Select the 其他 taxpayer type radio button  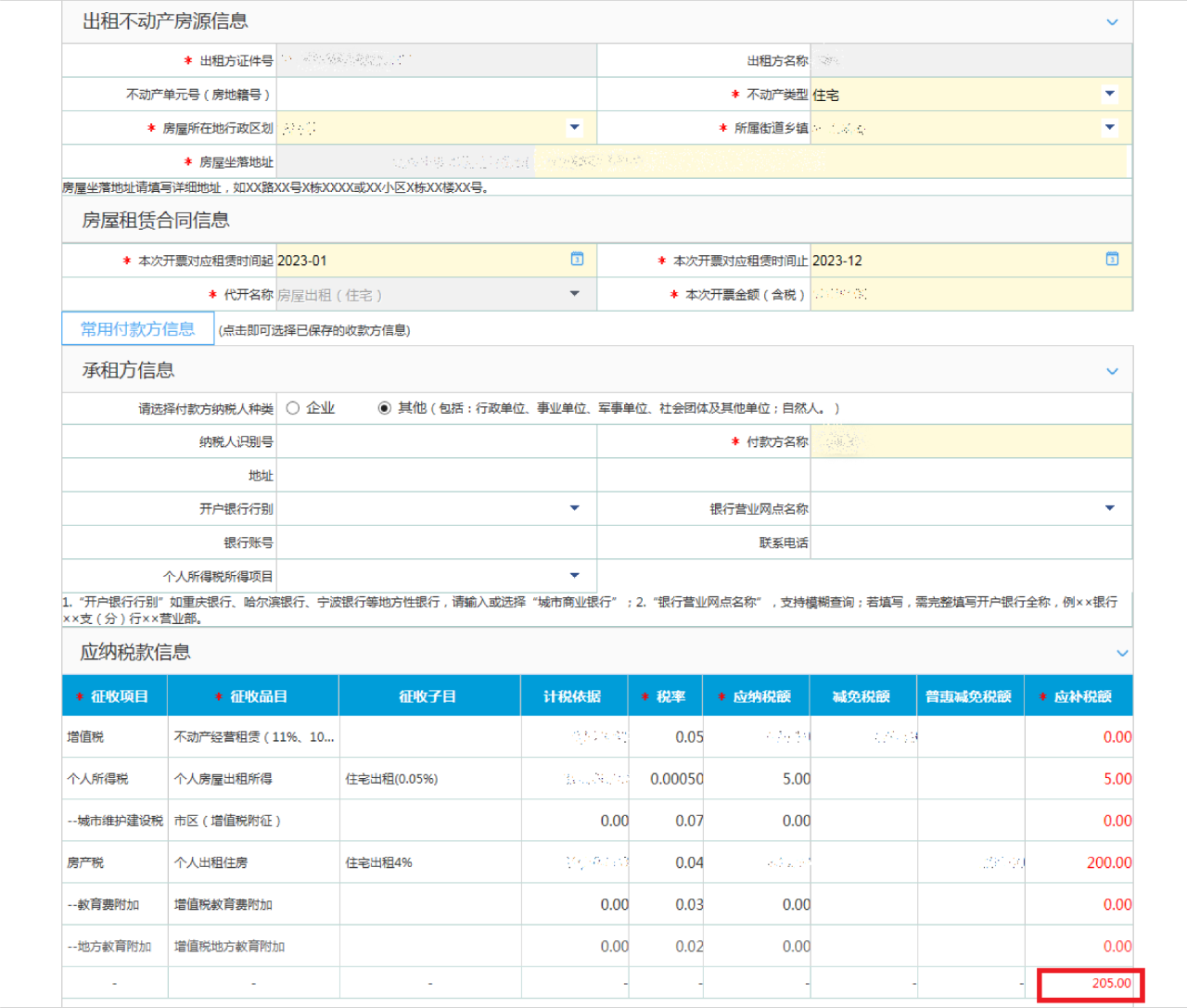click(383, 407)
